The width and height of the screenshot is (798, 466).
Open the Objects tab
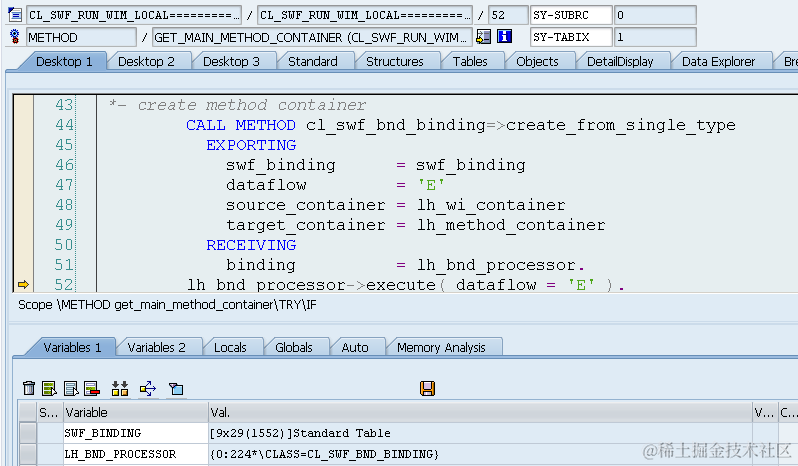pyautogui.click(x=537, y=62)
